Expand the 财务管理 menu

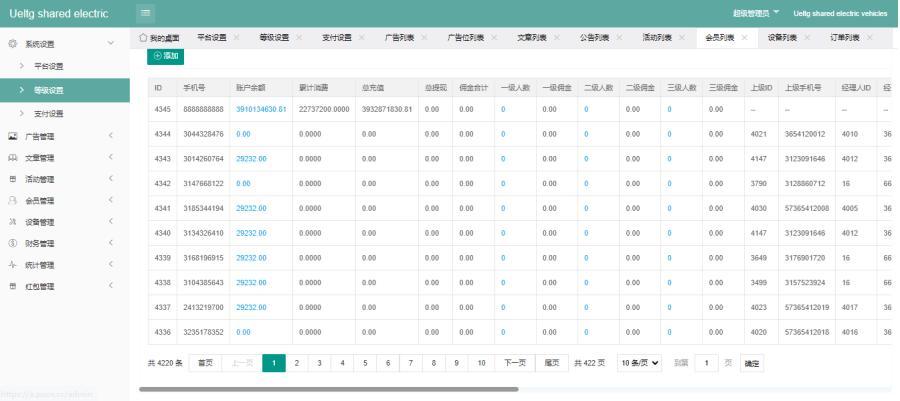pyautogui.click(x=111, y=243)
